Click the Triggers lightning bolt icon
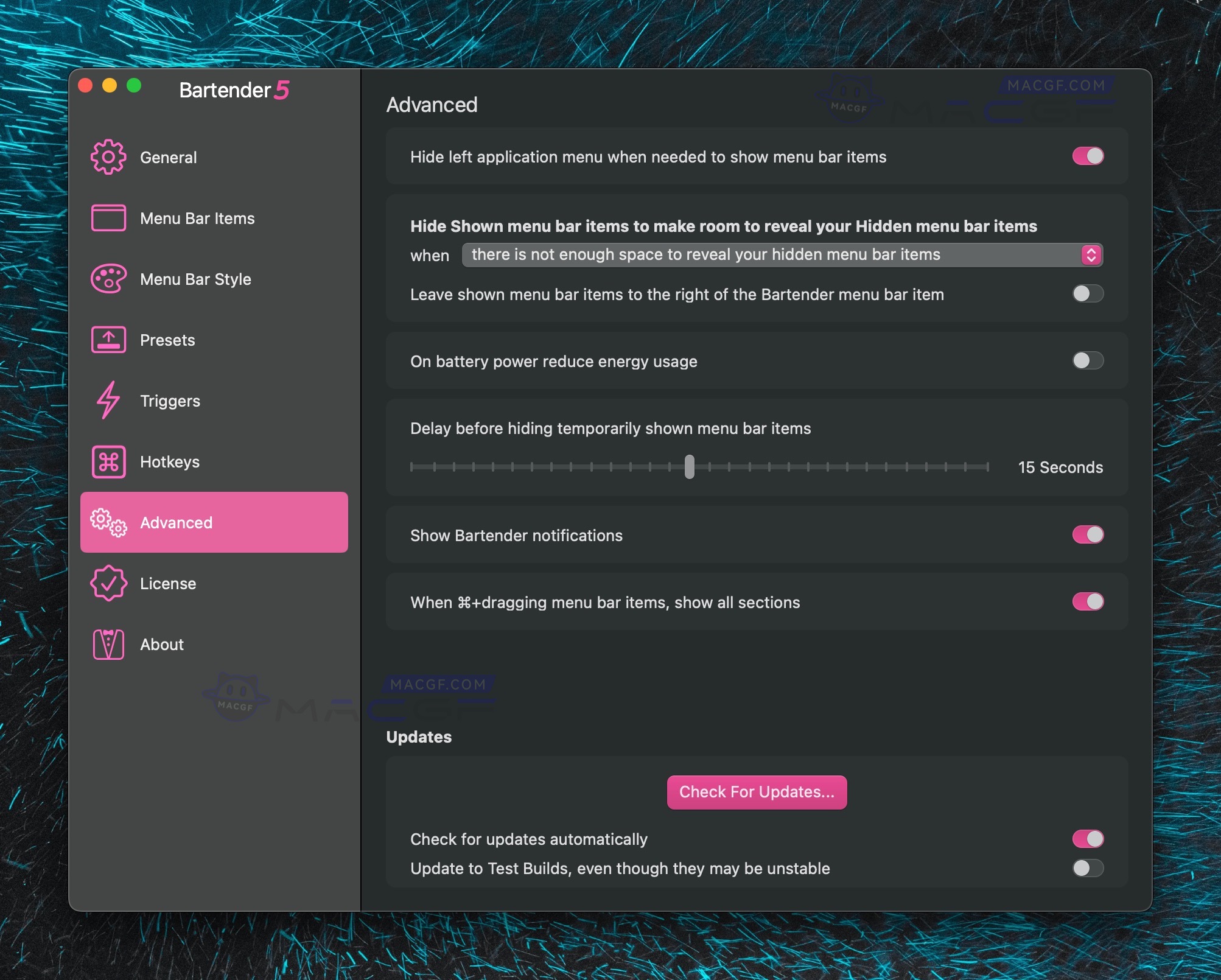 (108, 401)
